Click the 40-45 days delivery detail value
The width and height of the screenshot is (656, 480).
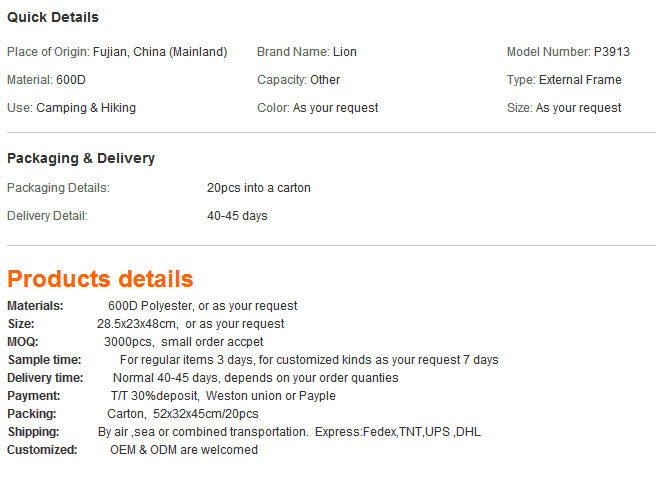click(237, 216)
